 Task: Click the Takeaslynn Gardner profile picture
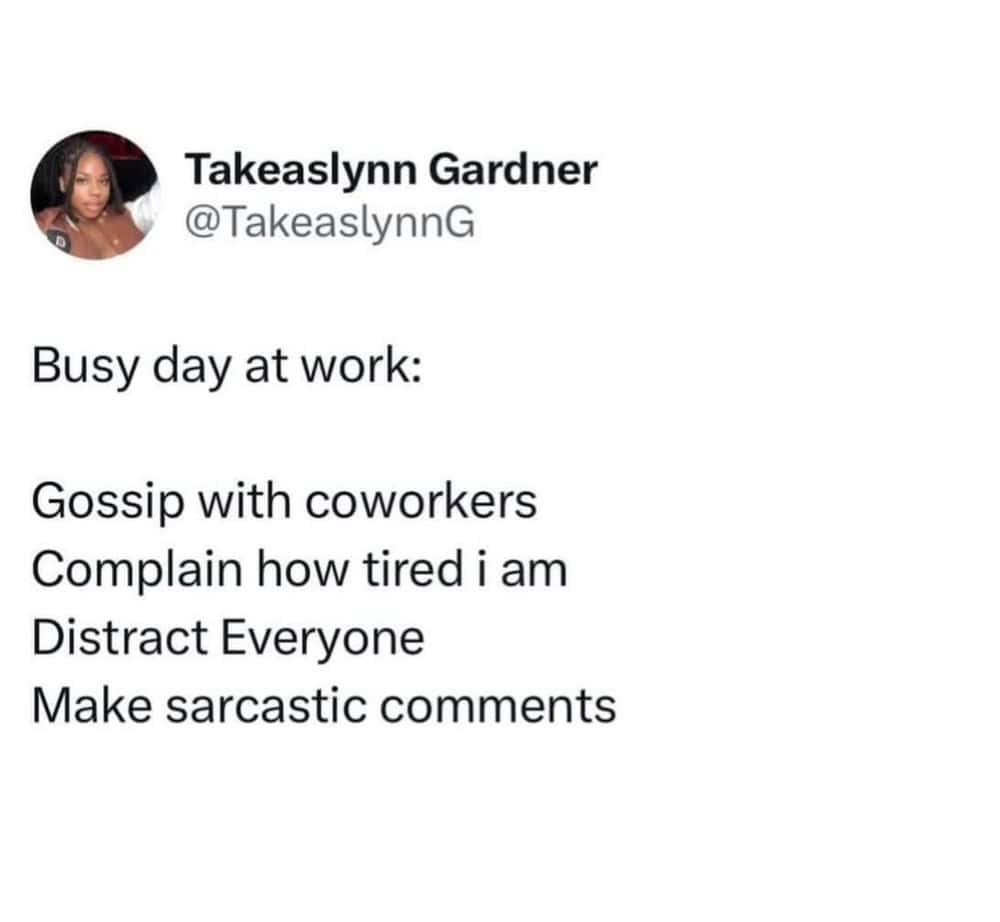[x=96, y=195]
